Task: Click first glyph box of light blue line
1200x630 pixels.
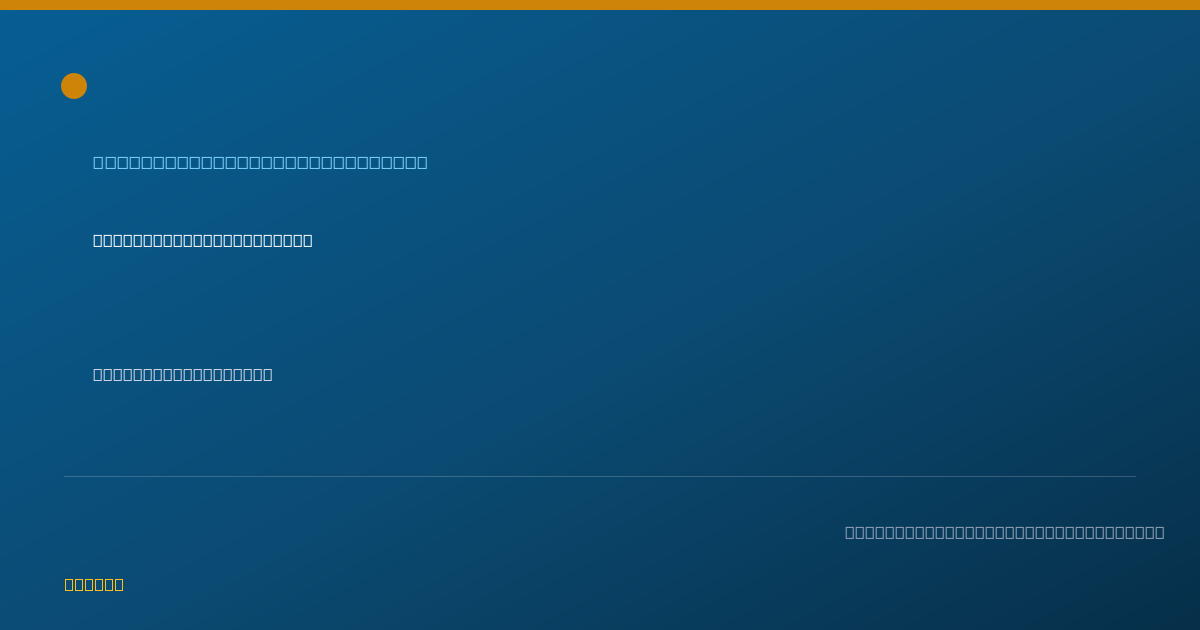Action: (x=98, y=162)
